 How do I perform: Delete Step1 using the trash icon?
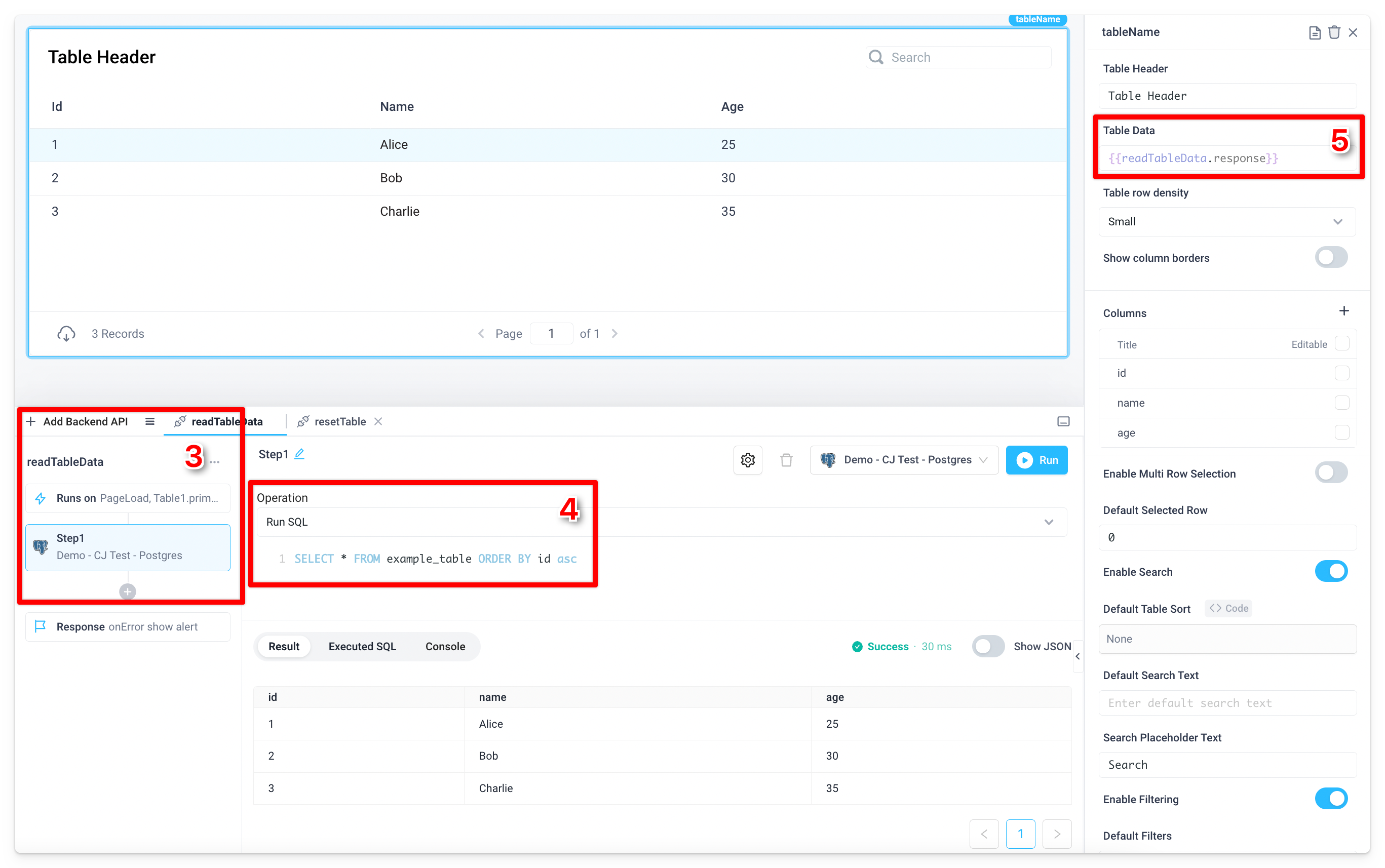[x=786, y=460]
